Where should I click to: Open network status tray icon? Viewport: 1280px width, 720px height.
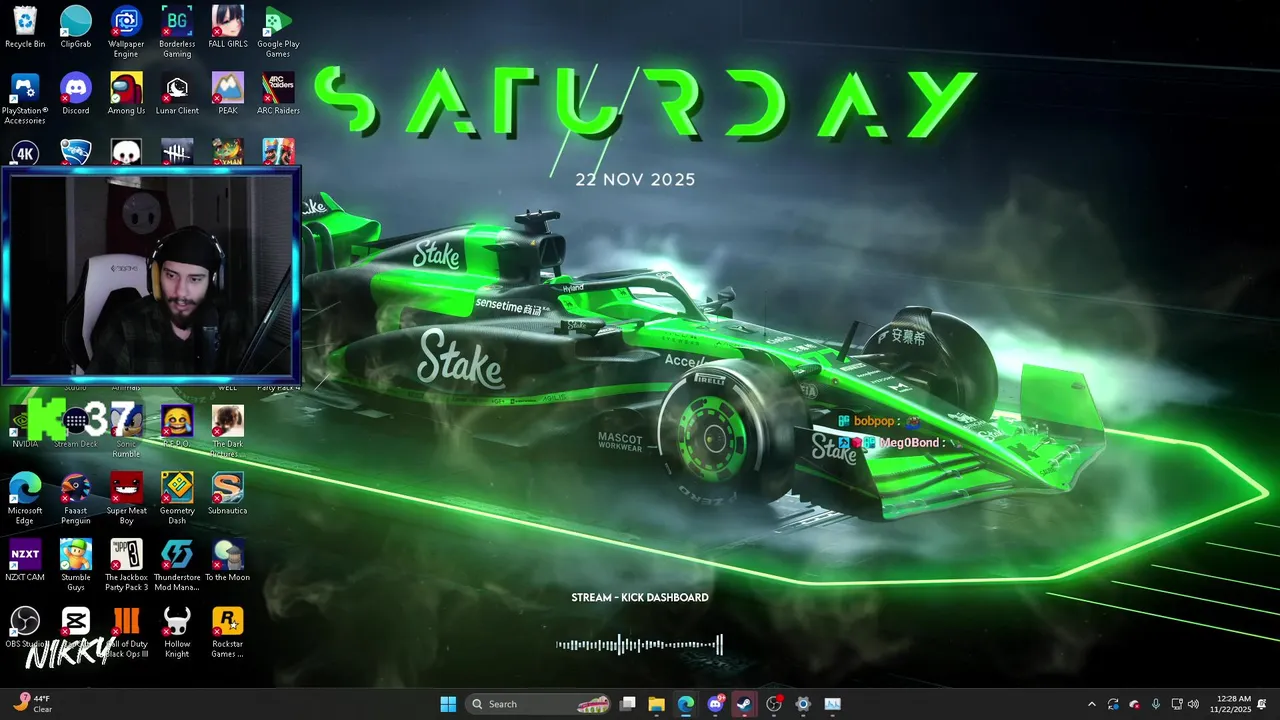coord(1177,704)
